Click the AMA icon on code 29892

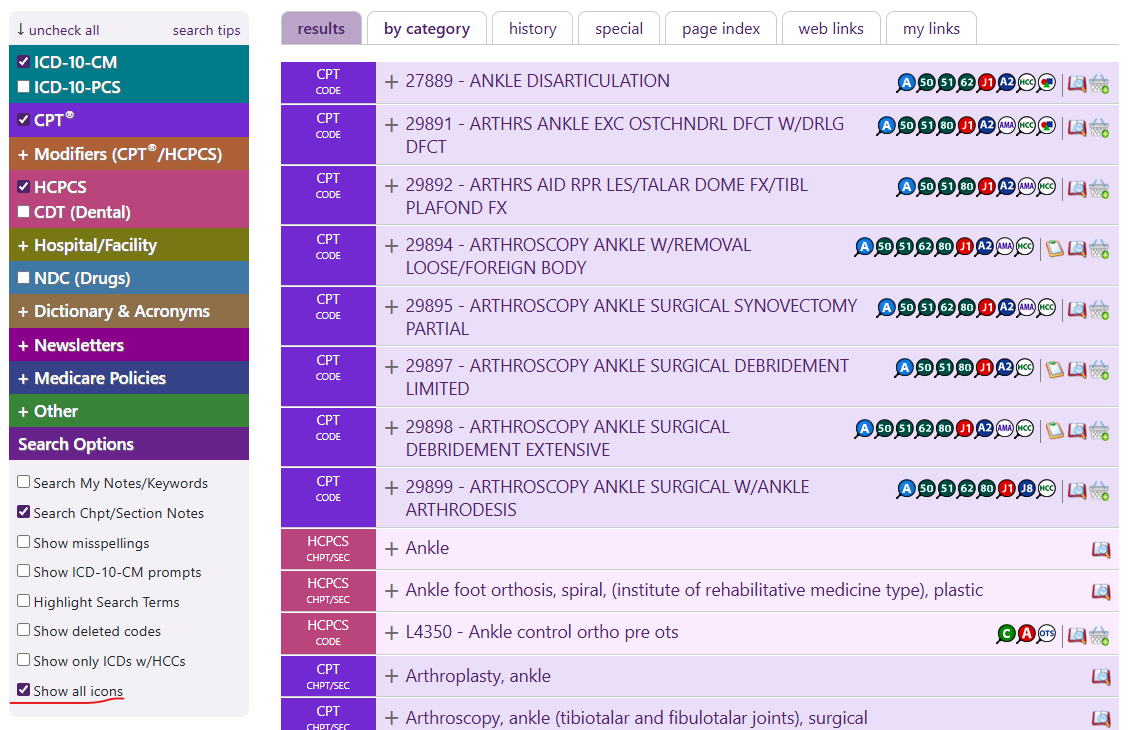(1026, 187)
